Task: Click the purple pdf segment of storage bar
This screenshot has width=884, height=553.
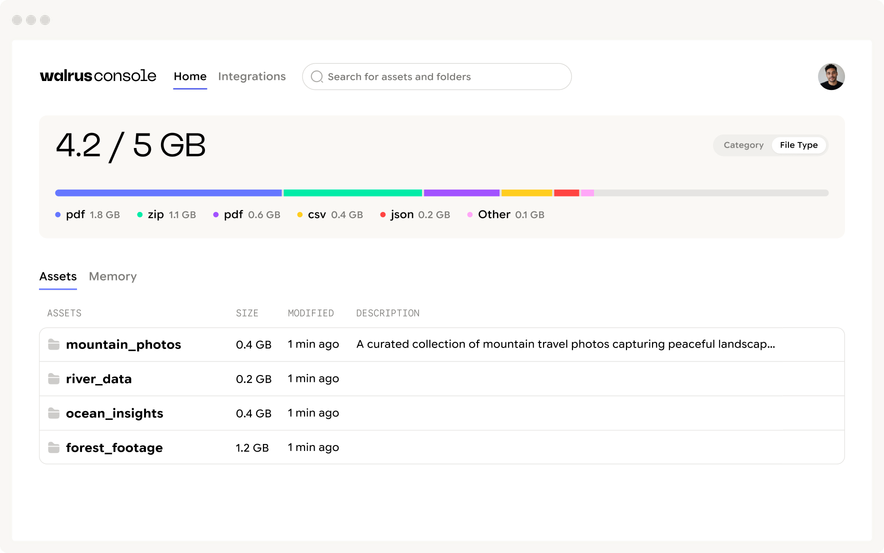Action: pyautogui.click(x=462, y=193)
